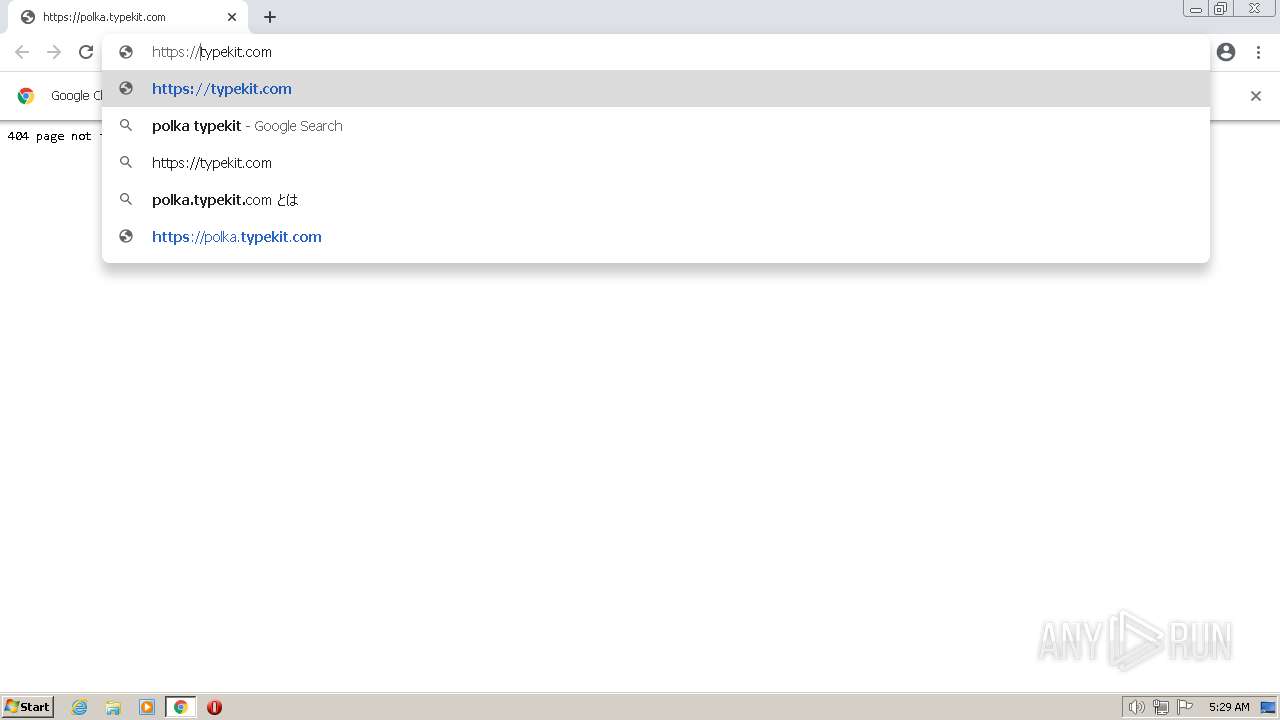Click the globe icon beside https://polka.typekit.com suggestion
The width and height of the screenshot is (1280, 720).
coord(126,237)
